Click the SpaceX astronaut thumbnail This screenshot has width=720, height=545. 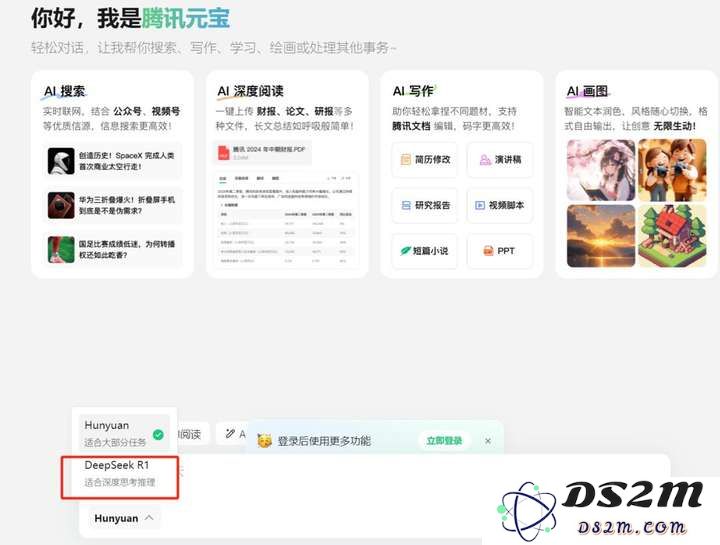click(61, 161)
